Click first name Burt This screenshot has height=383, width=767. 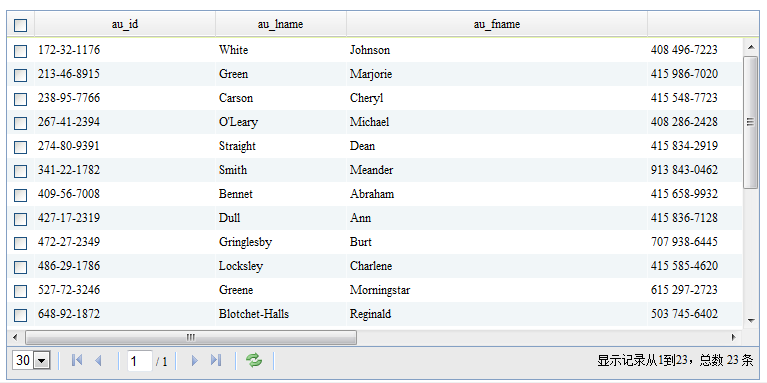[361, 242]
